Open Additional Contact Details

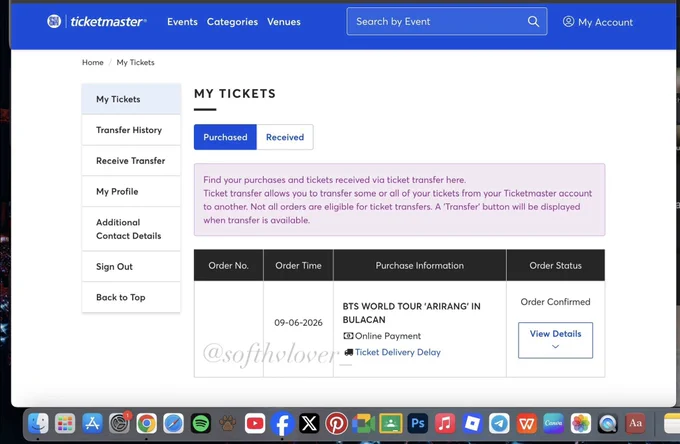click(131, 229)
